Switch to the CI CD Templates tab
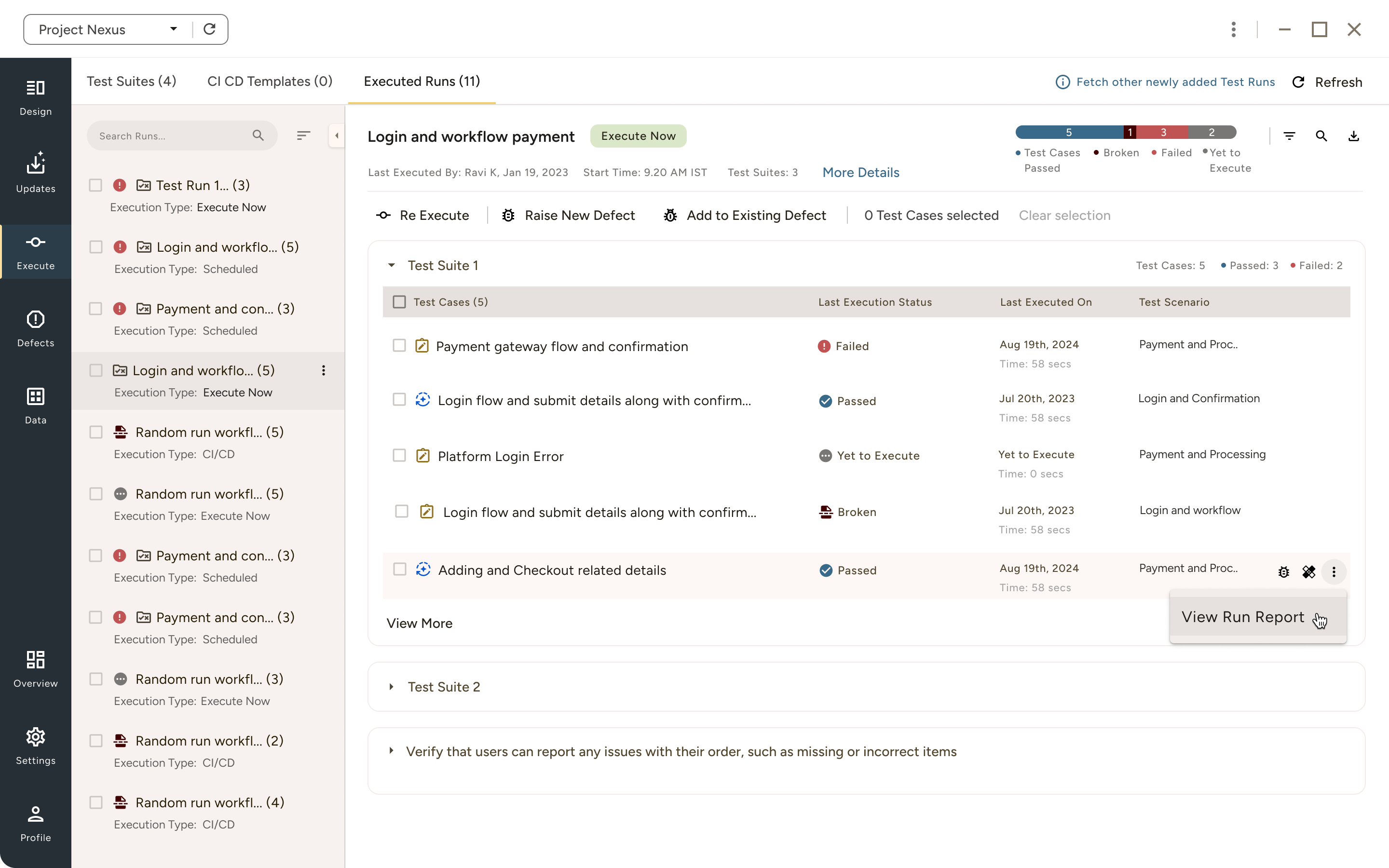1389x868 pixels. click(x=270, y=81)
